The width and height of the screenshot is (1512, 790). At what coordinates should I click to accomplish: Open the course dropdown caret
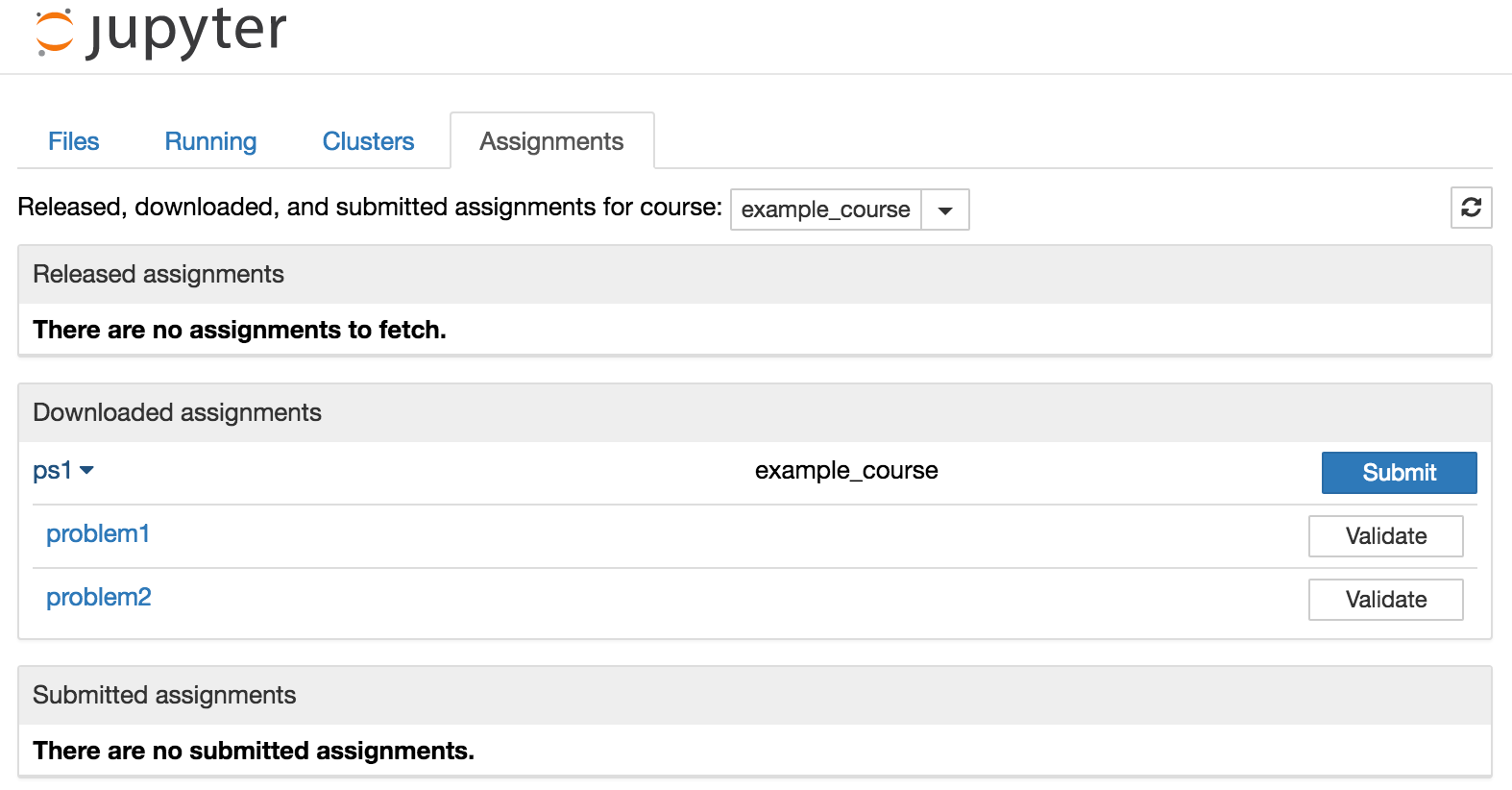pos(945,210)
